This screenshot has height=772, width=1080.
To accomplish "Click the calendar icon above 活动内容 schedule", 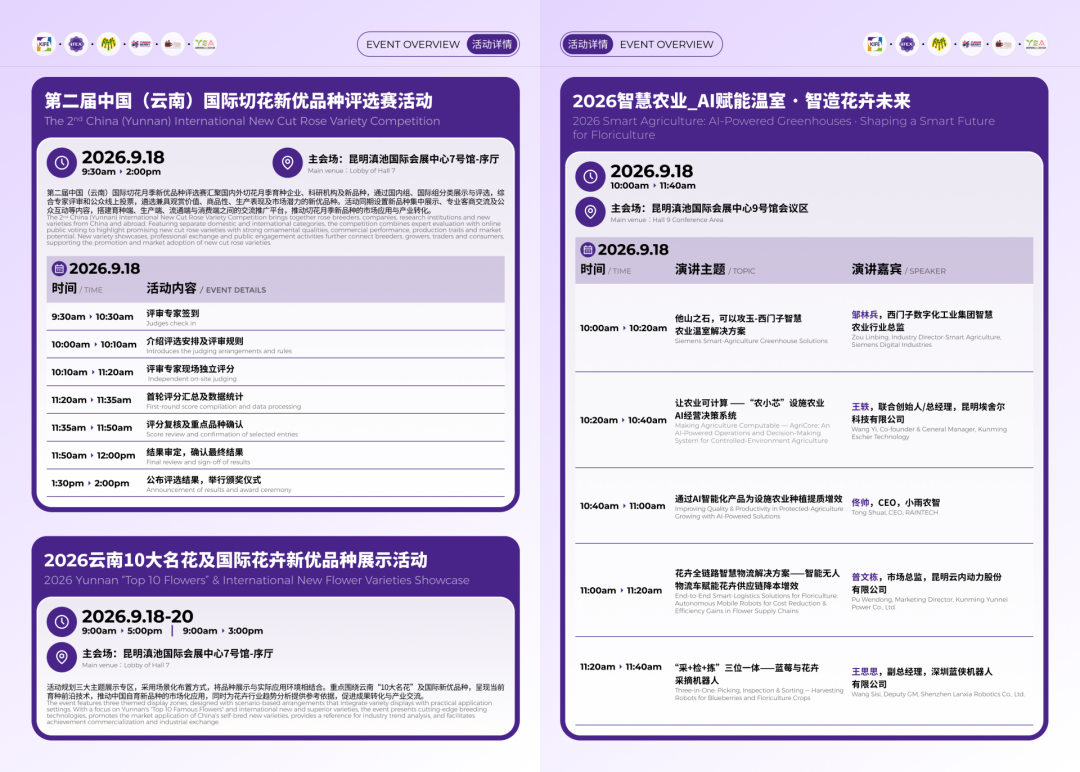I will tap(59, 269).
